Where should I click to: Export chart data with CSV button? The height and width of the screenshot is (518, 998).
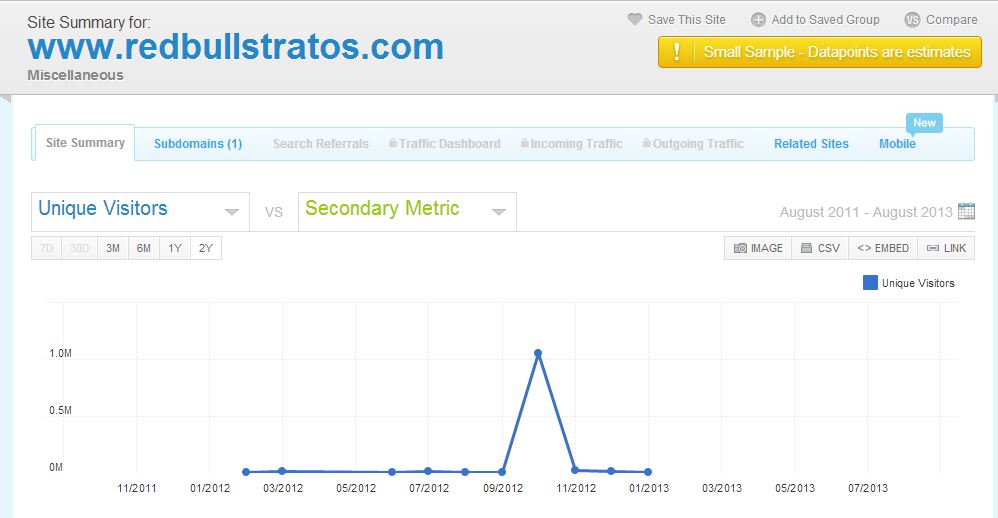point(820,248)
